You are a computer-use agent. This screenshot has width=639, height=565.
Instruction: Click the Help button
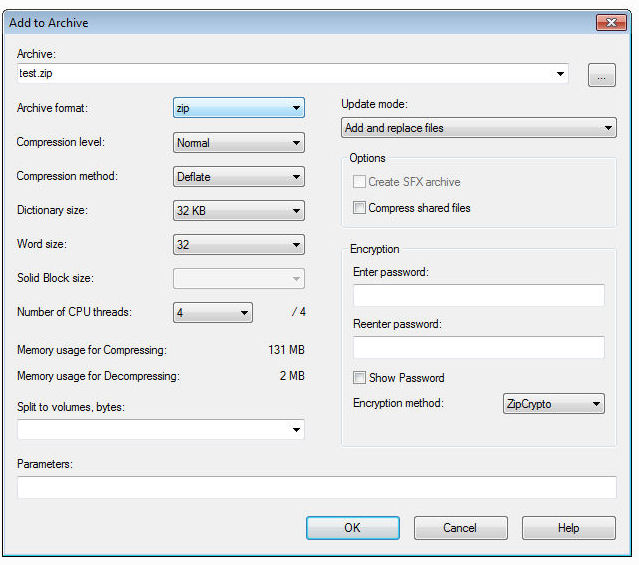point(568,528)
